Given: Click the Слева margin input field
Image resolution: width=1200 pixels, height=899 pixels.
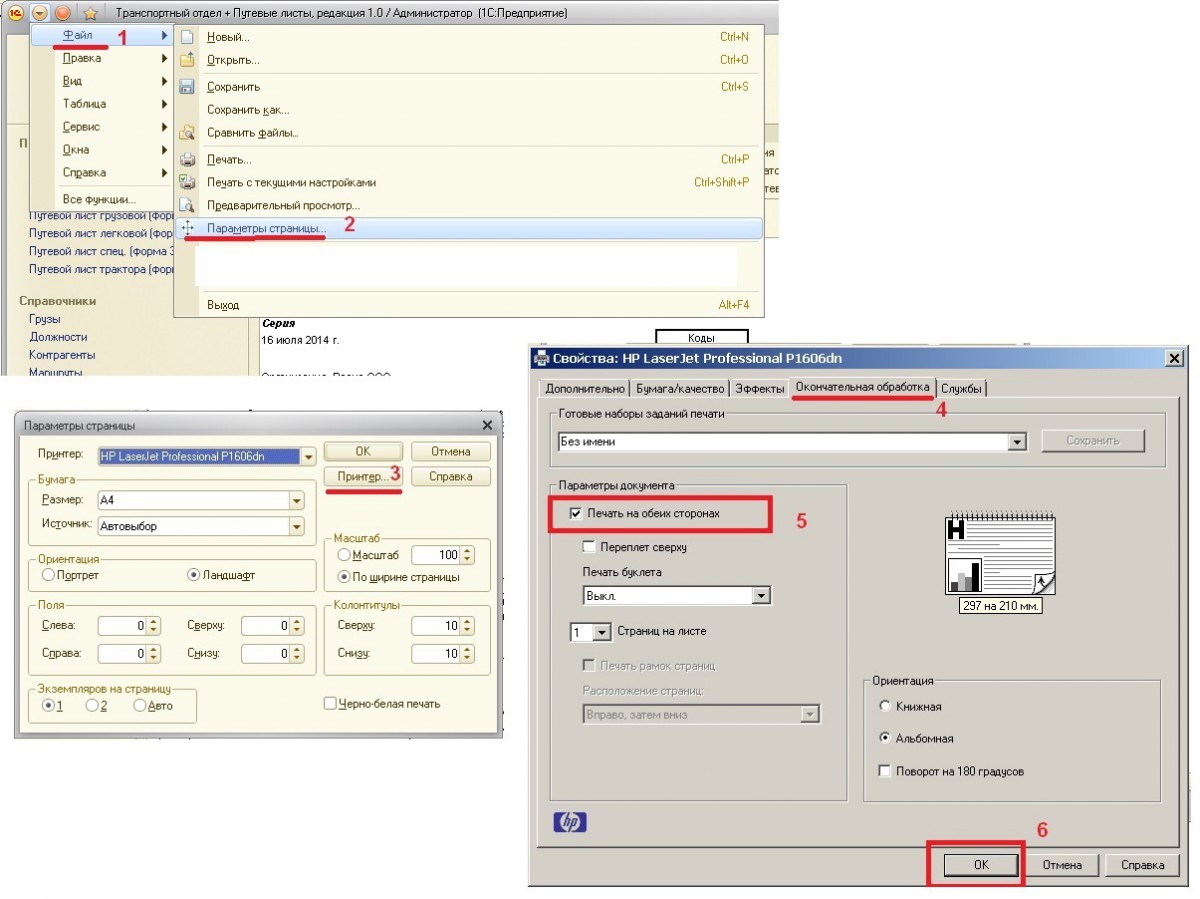Looking at the screenshot, I should [122, 626].
